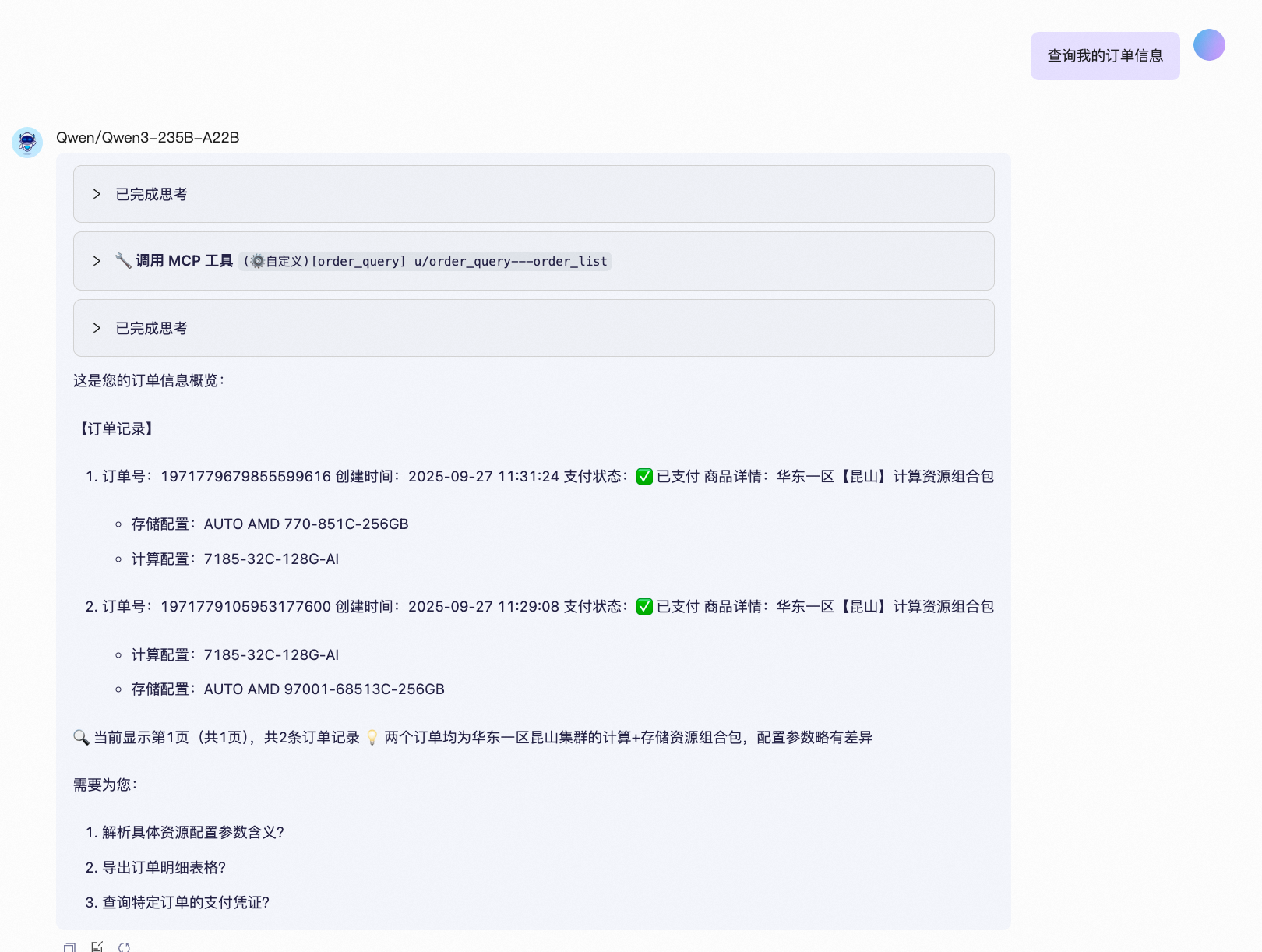This screenshot has width=1262, height=952.
Task: Expand the first 已完成思考 section
Action: tap(97, 194)
